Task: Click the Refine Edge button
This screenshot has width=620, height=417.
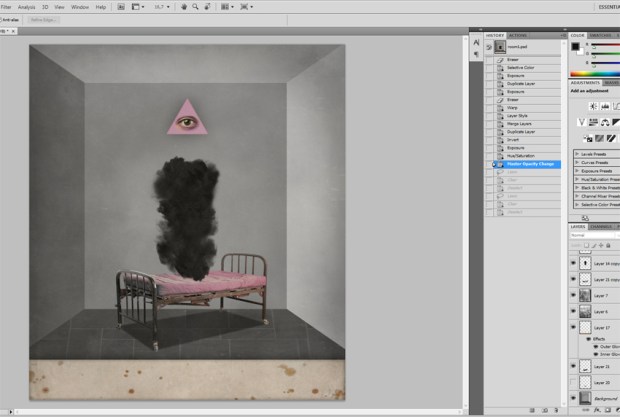Action: pyautogui.click(x=43, y=20)
